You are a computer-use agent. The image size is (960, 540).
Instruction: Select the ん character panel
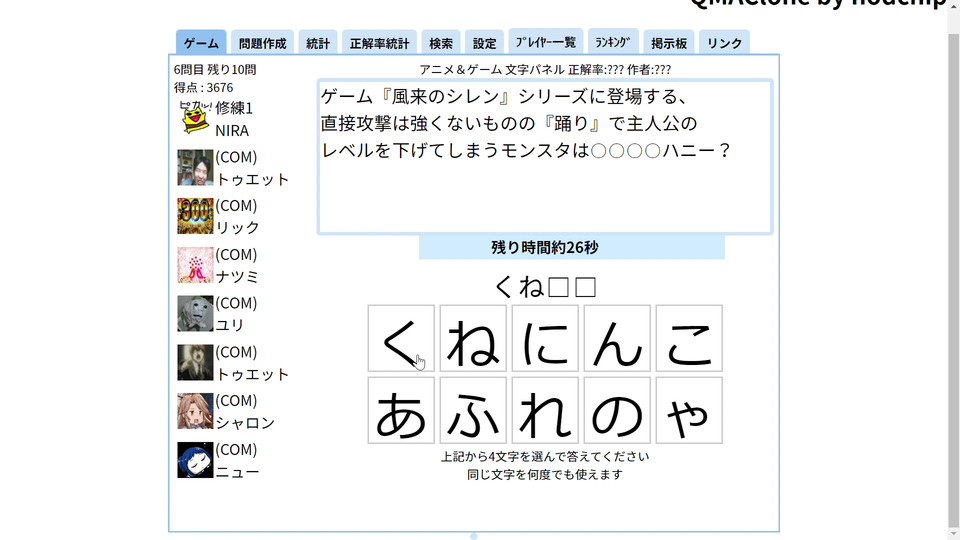coord(617,338)
